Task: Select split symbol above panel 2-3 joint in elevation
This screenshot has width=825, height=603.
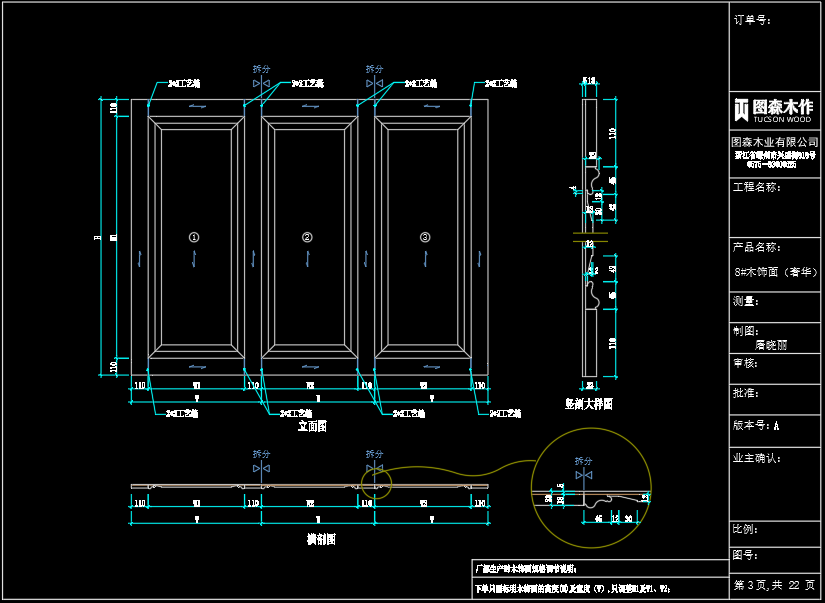Action: tap(374, 84)
